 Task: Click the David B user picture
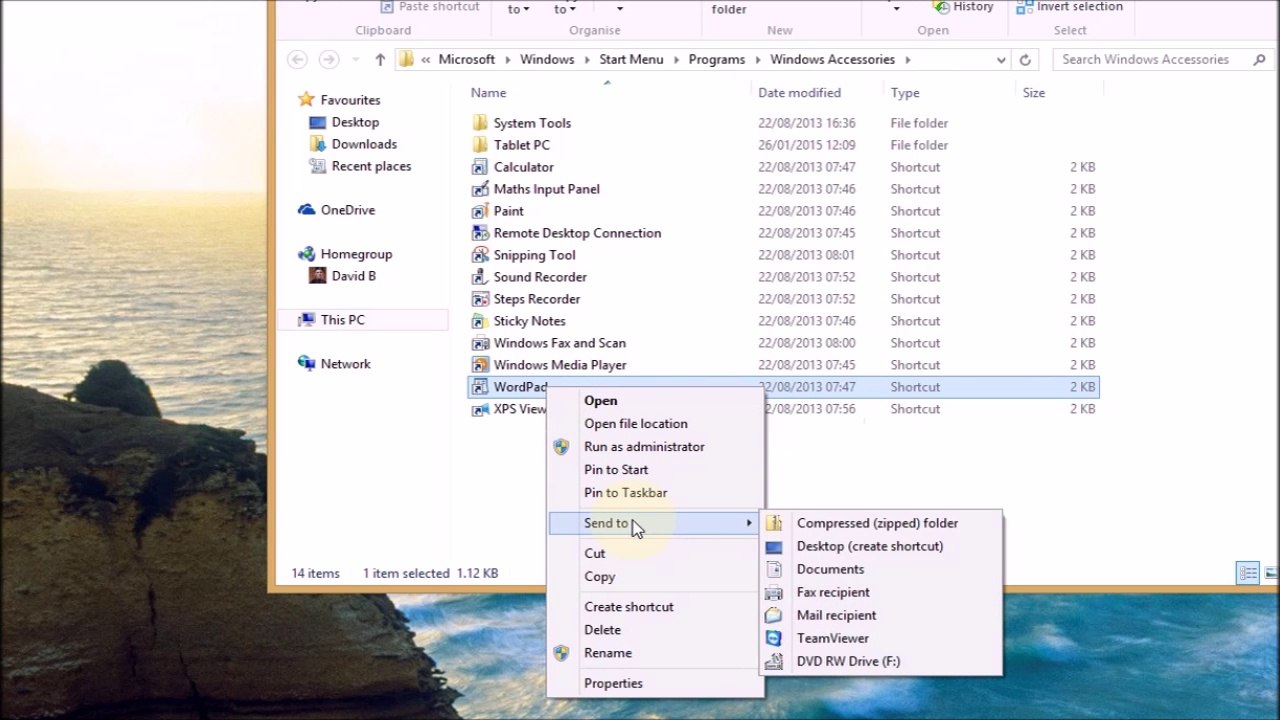(x=317, y=276)
